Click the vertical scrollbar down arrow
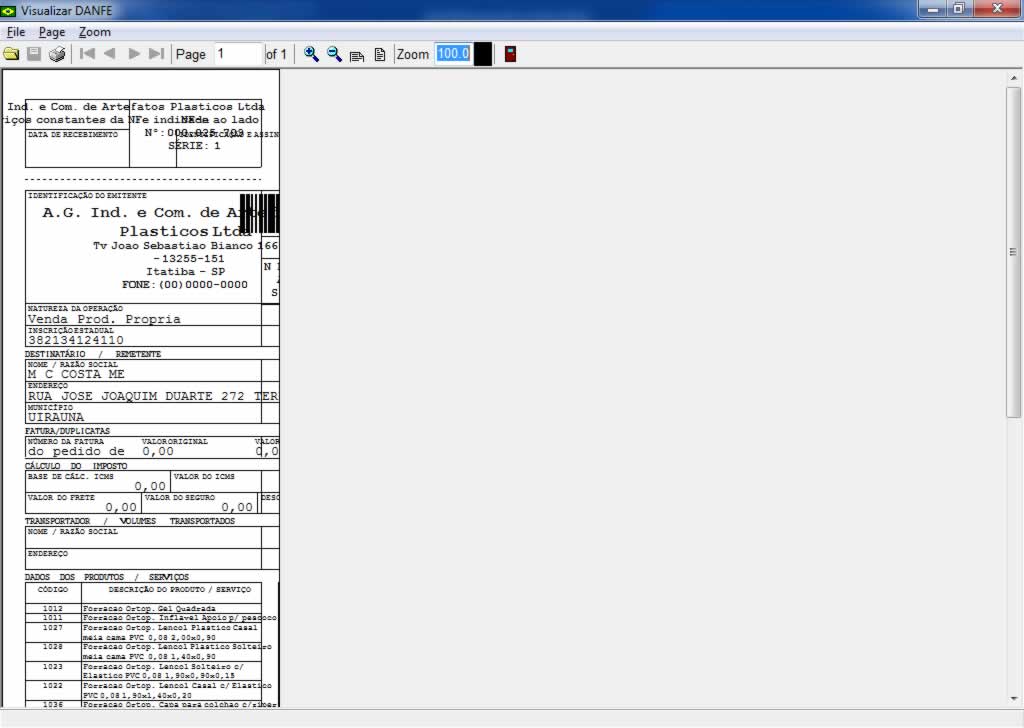 (x=1014, y=699)
